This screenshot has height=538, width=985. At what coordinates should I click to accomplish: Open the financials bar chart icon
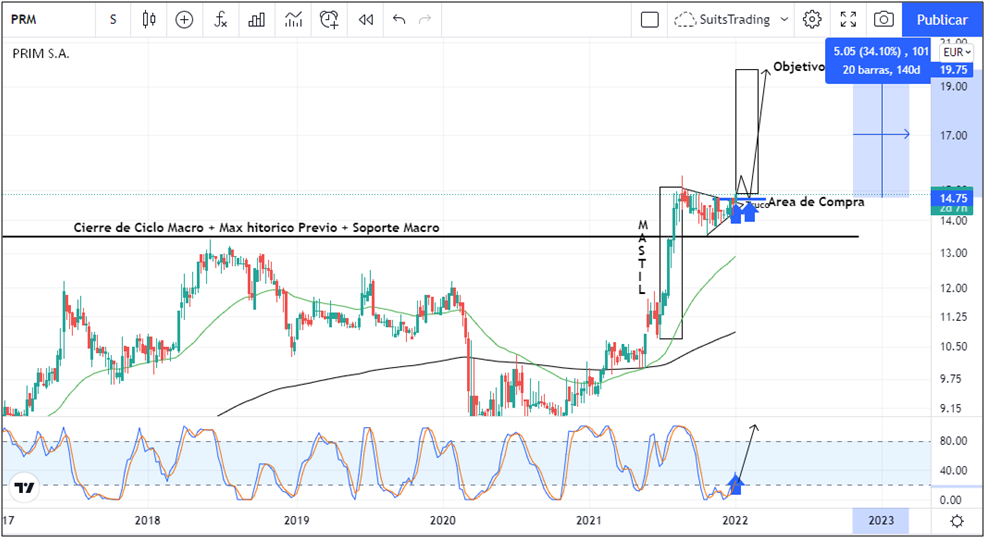[x=257, y=19]
